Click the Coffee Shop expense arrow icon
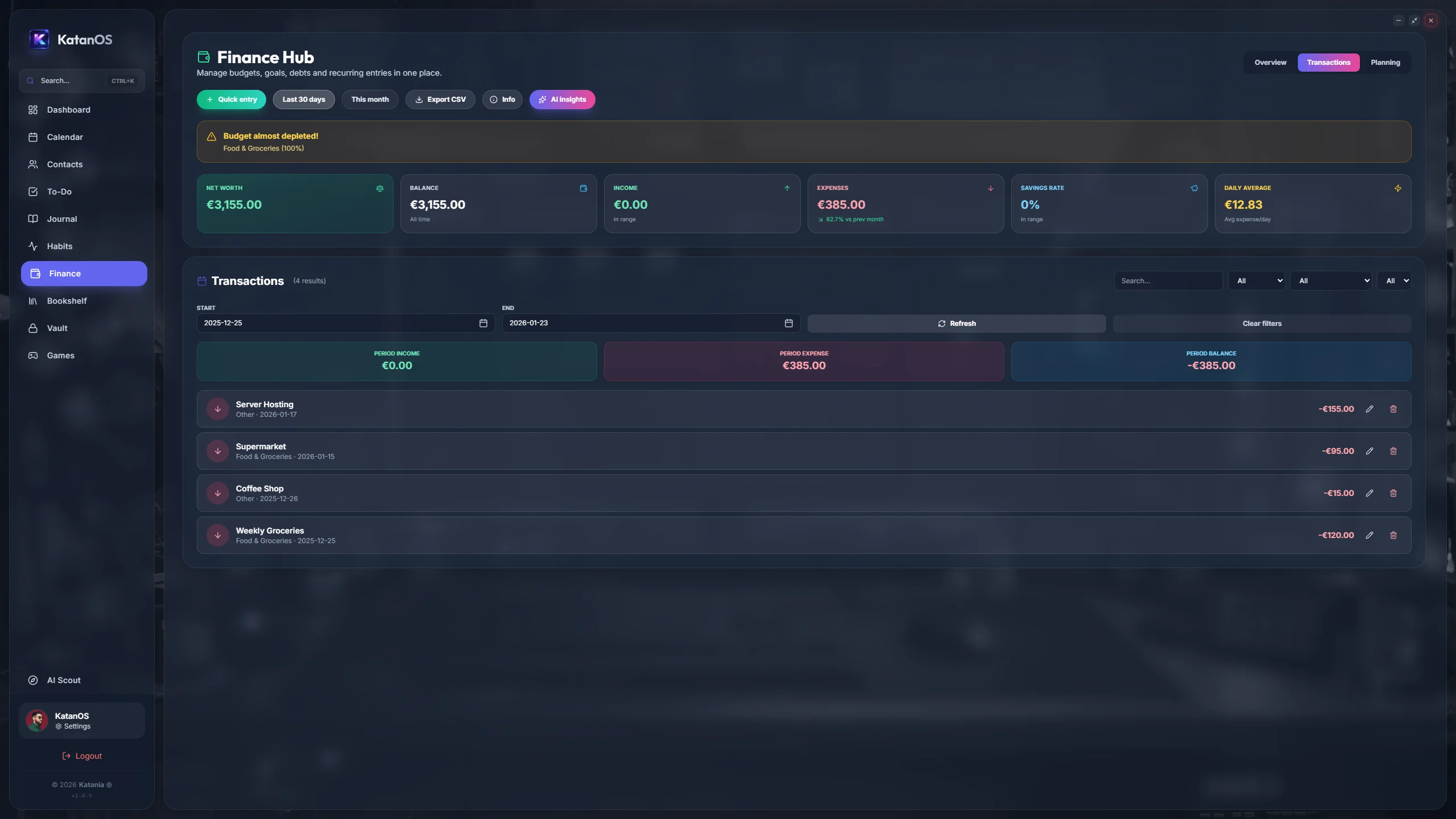The width and height of the screenshot is (1456, 819). [x=217, y=493]
